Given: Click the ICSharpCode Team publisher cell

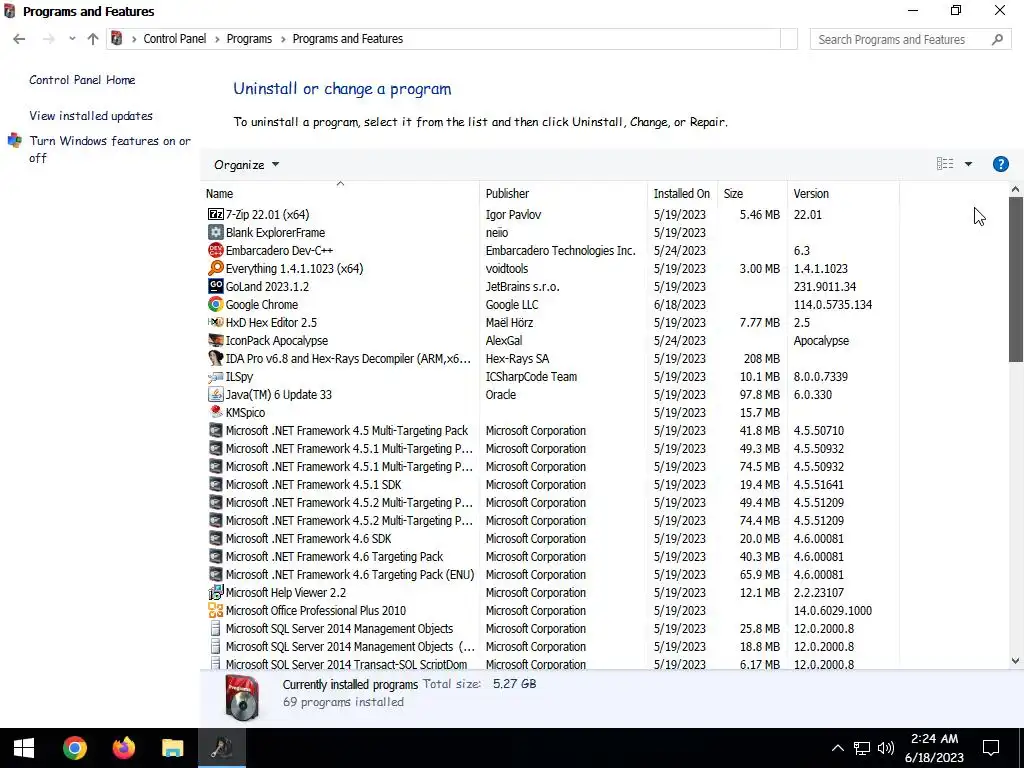Looking at the screenshot, I should tap(531, 377).
